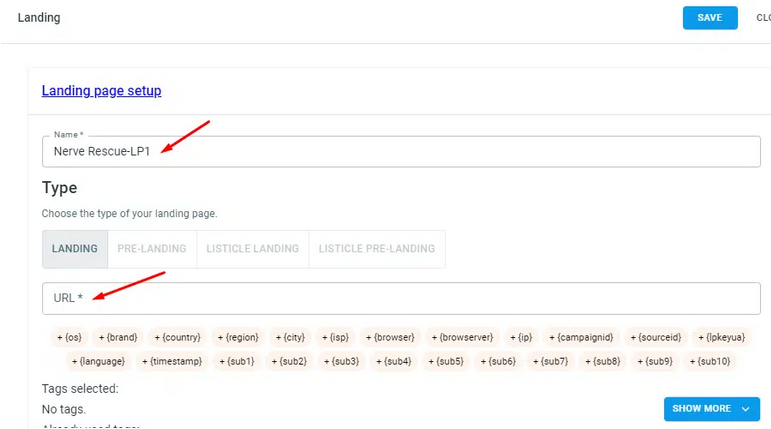Add the {sub2} tag
The height and width of the screenshot is (429, 771).
289,362
